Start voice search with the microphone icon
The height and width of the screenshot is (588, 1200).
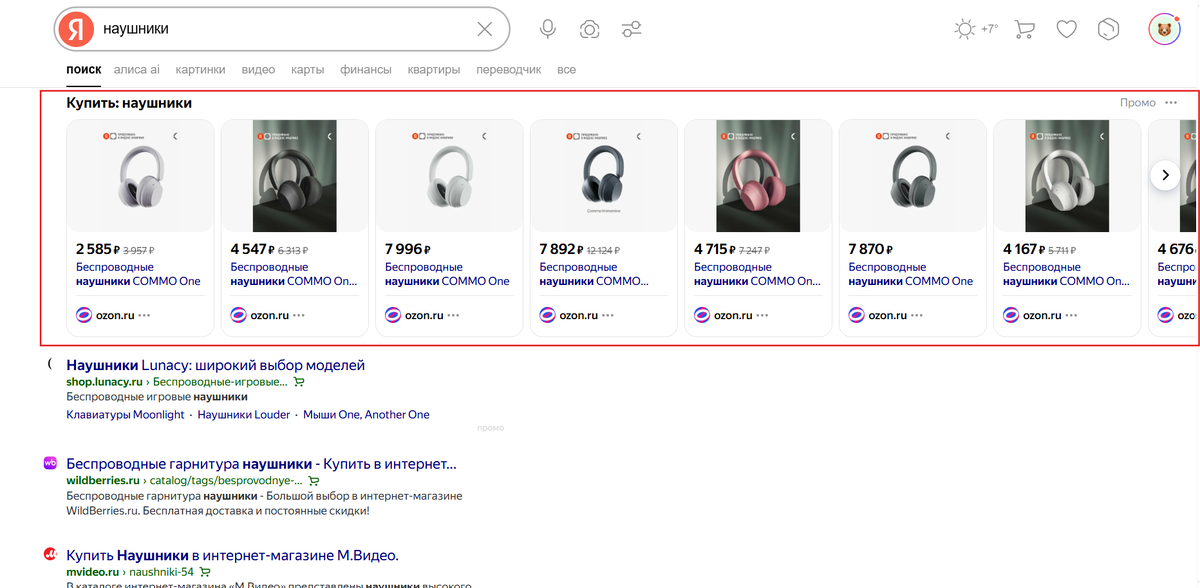[x=548, y=29]
